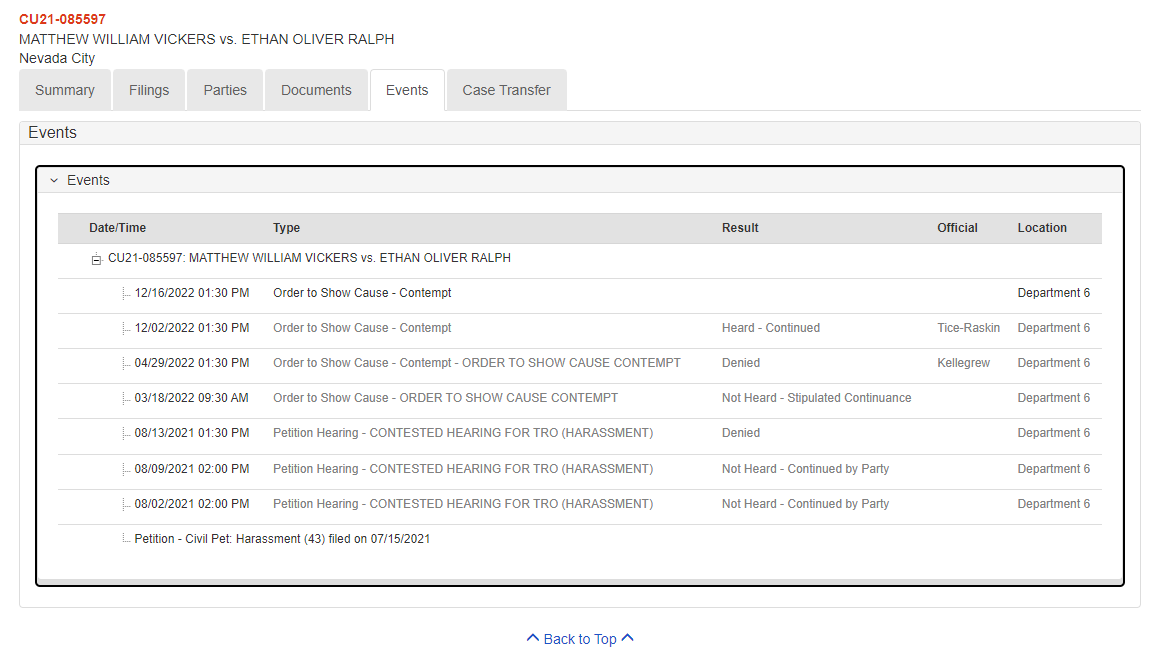Click the Events section heading

(x=52, y=132)
